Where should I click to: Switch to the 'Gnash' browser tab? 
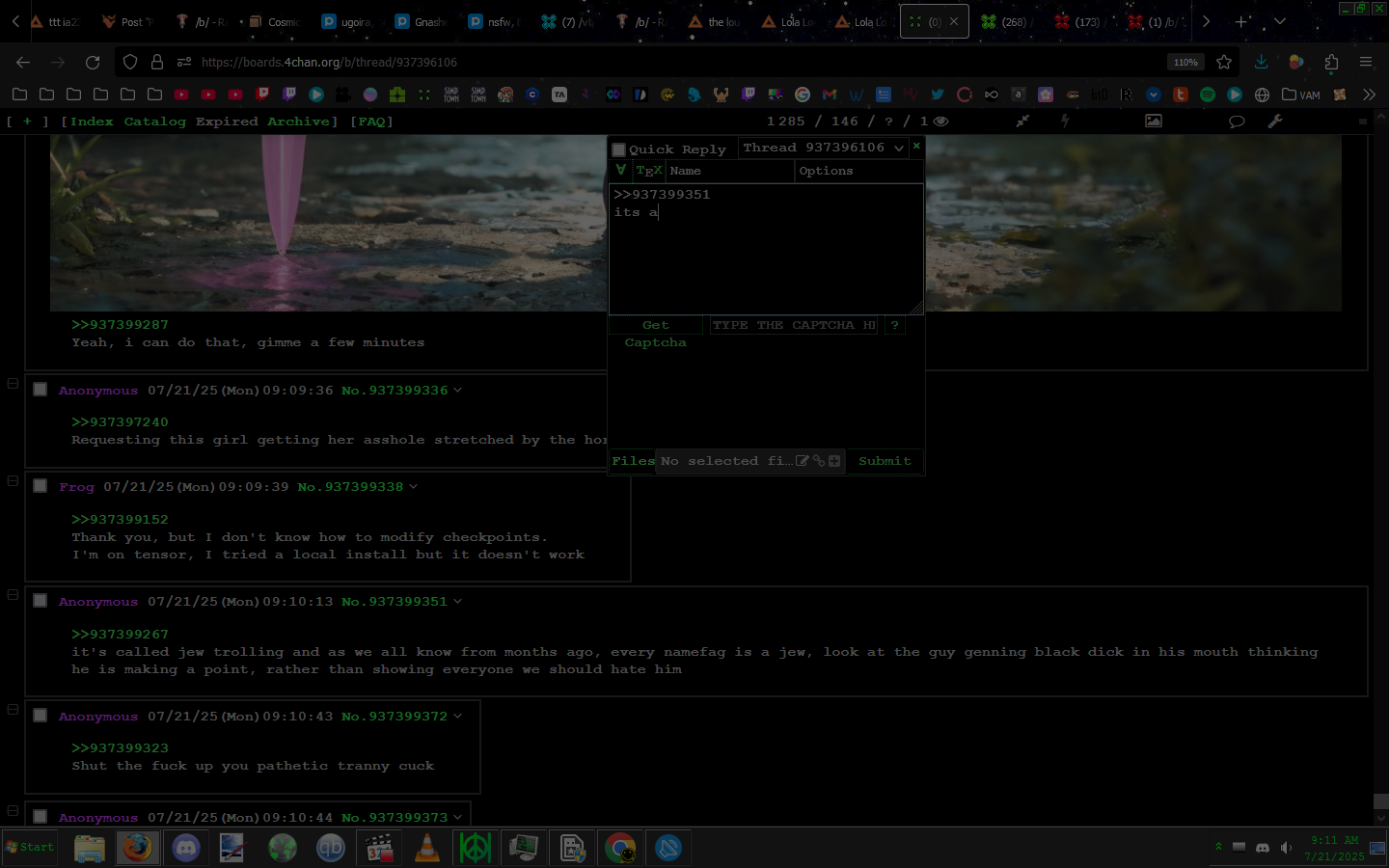click(x=421, y=21)
